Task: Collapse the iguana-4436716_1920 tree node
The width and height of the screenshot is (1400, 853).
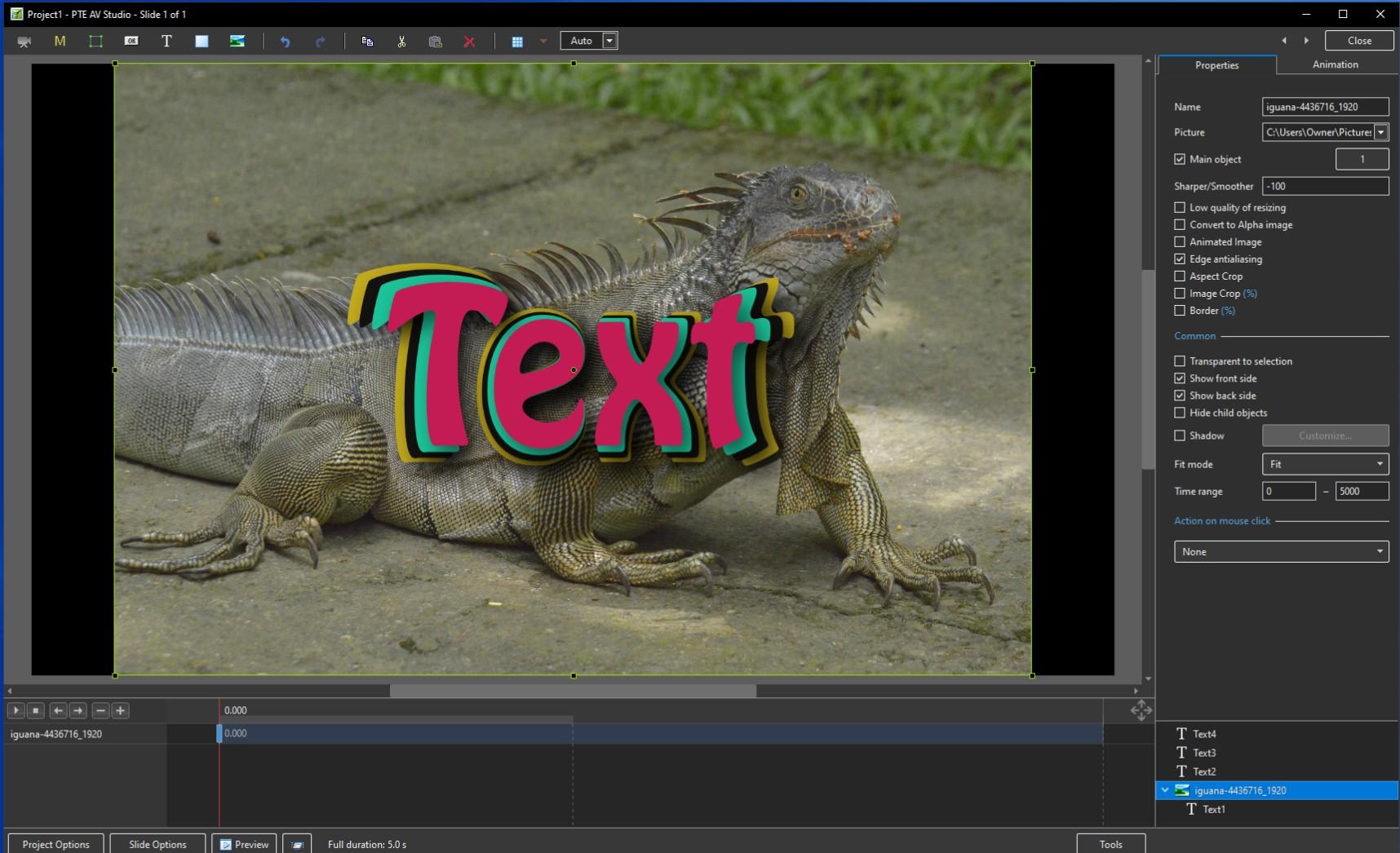Action: [x=1165, y=790]
